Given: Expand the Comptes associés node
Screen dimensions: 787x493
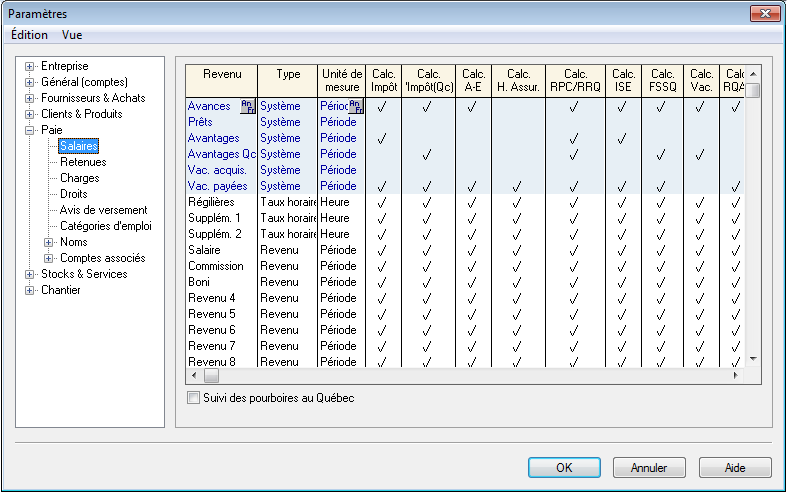Looking at the screenshot, I should click(49, 258).
